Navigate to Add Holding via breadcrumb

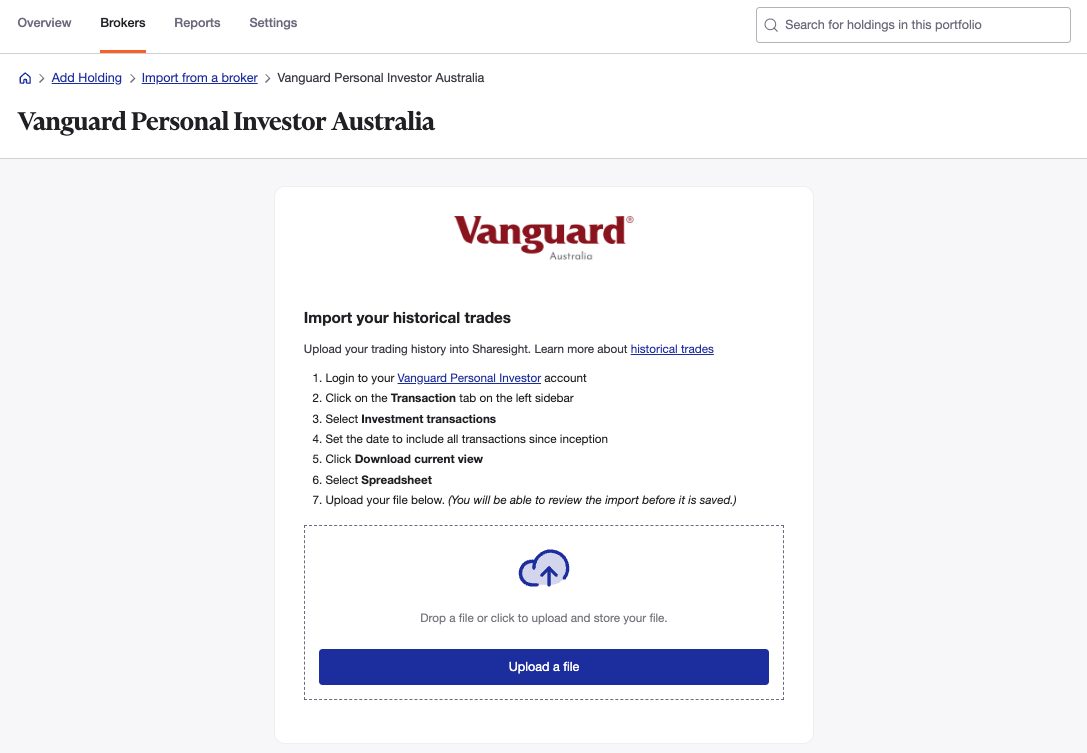(86, 77)
